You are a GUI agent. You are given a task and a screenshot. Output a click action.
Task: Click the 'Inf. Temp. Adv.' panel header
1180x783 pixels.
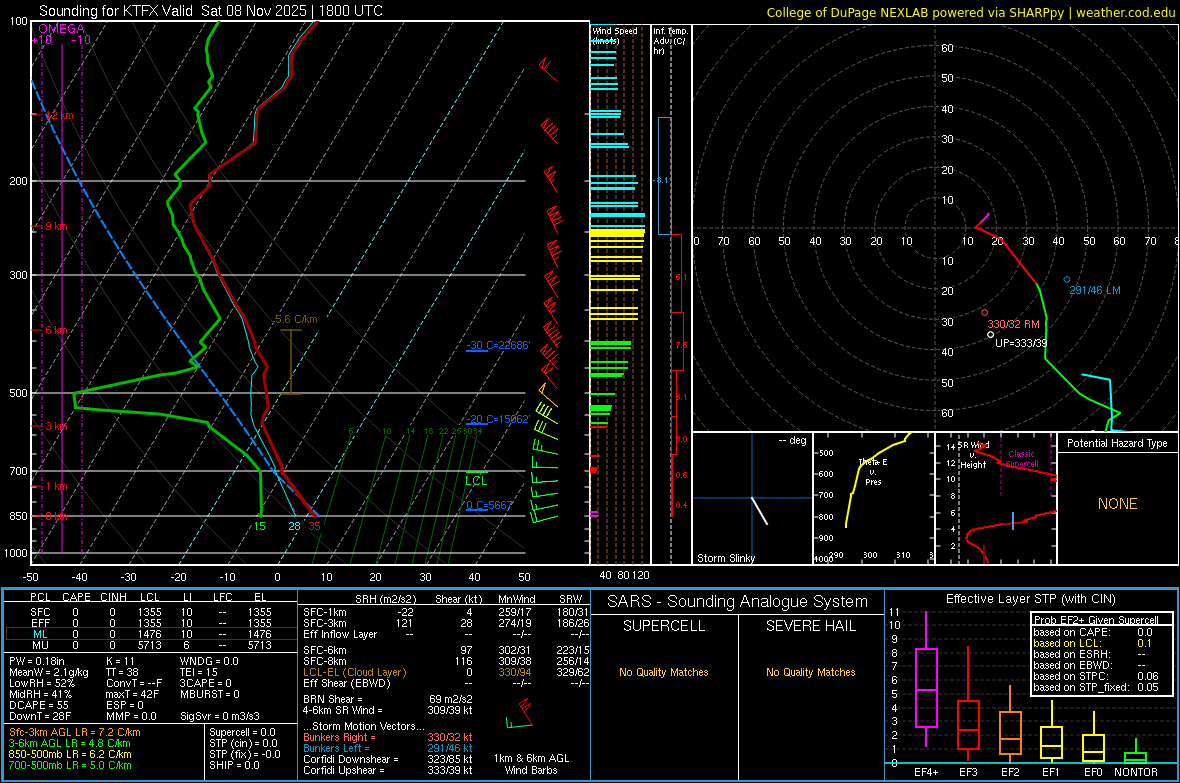670,41
